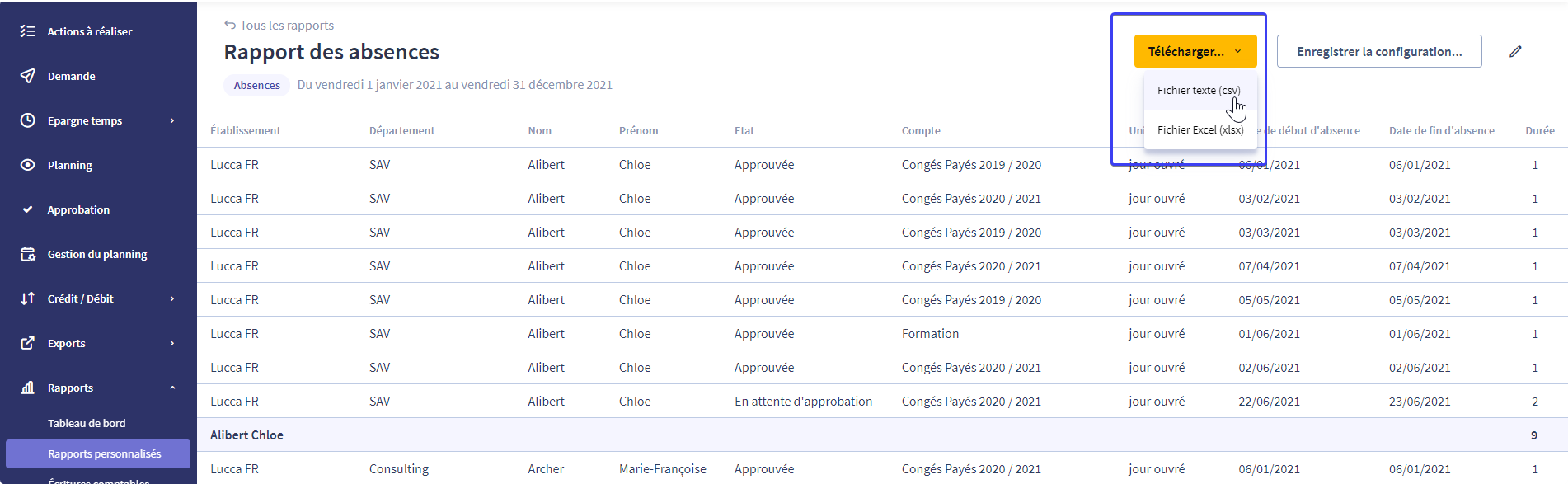Click the En attente d'approbation status cell
The image size is (1568, 484).
click(803, 401)
